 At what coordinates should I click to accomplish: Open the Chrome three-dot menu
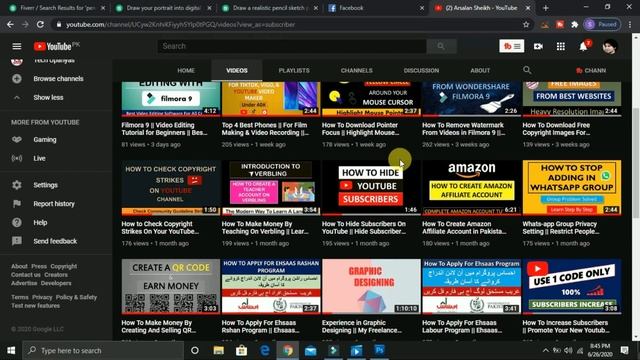pos(630,24)
